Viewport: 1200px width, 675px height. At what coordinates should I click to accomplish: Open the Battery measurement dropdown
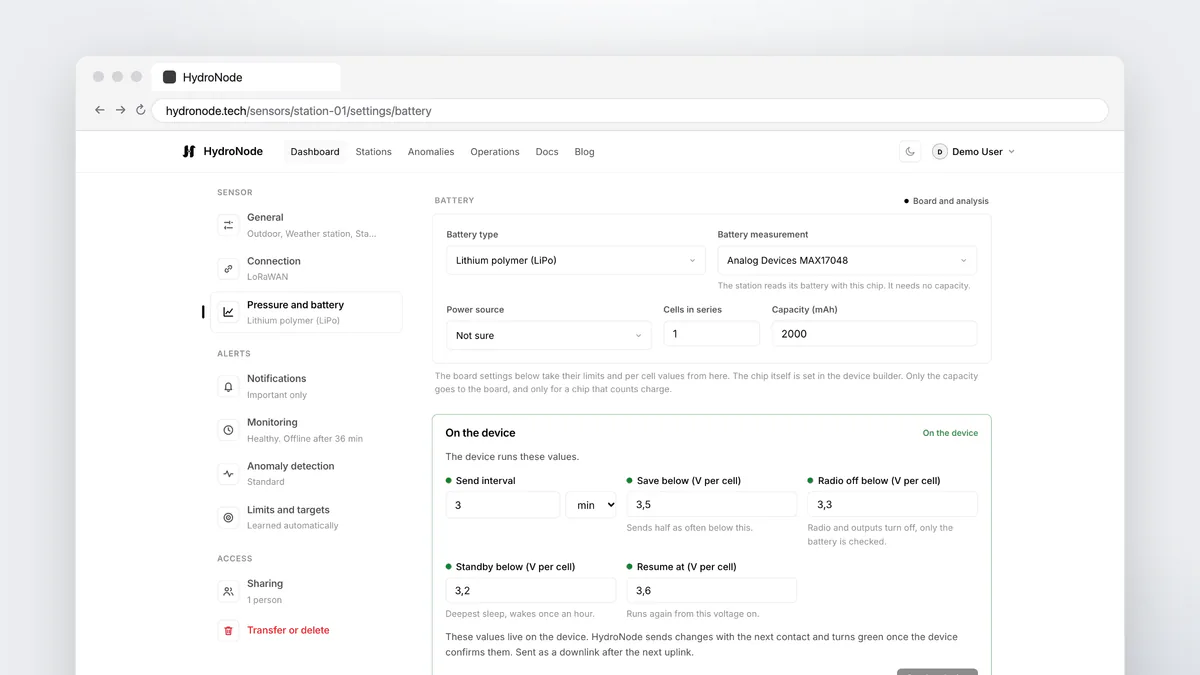(x=847, y=260)
